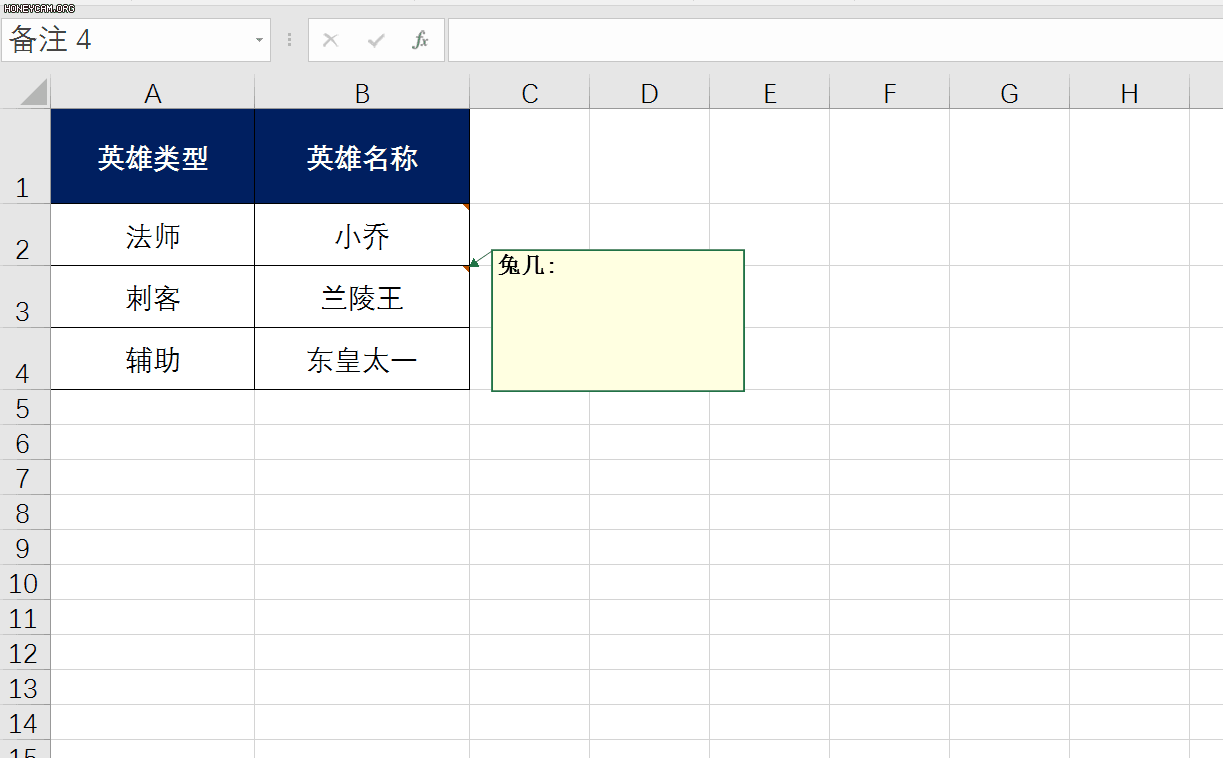Select row 2 header

point(25,235)
